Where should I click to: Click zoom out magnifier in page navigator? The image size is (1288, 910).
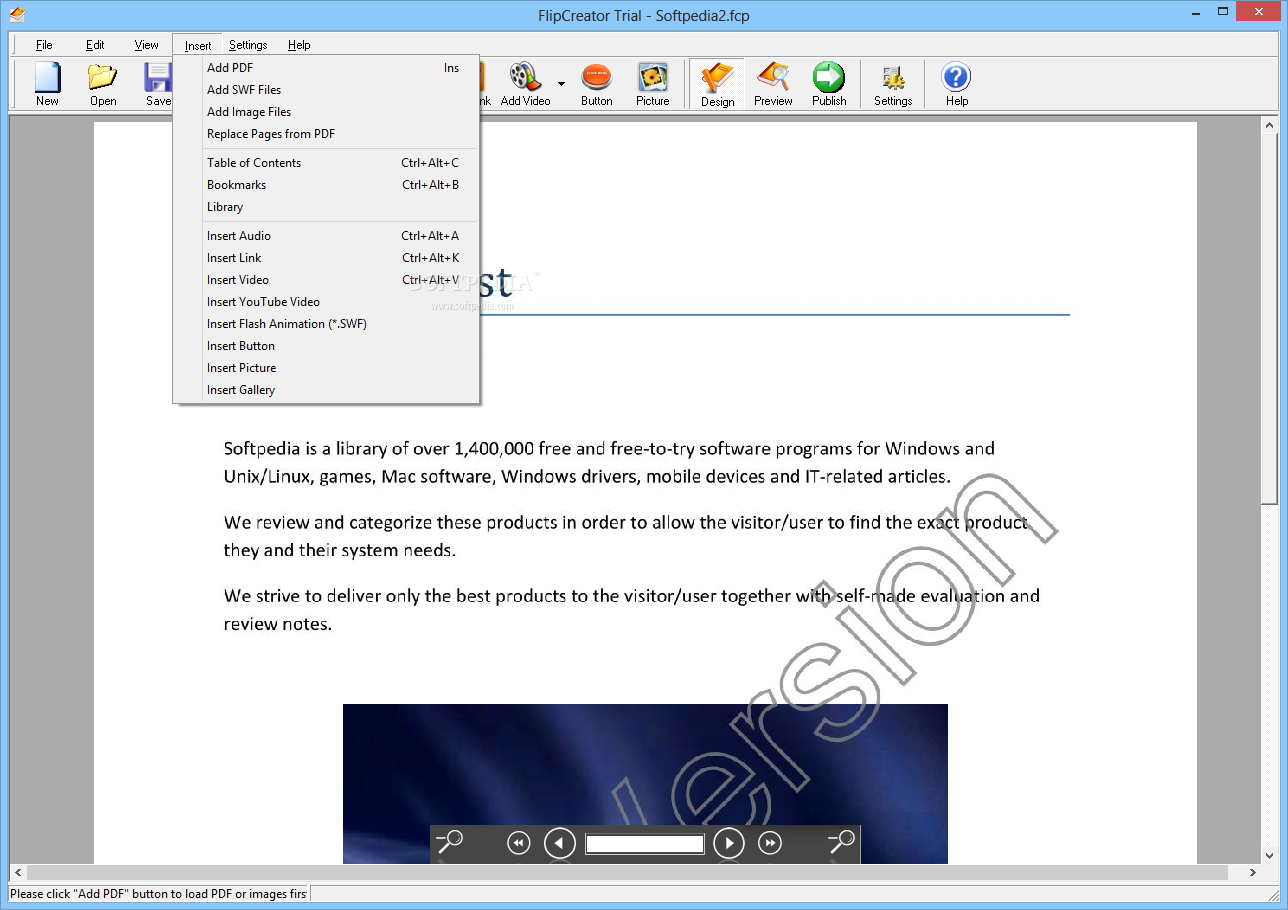coord(450,843)
